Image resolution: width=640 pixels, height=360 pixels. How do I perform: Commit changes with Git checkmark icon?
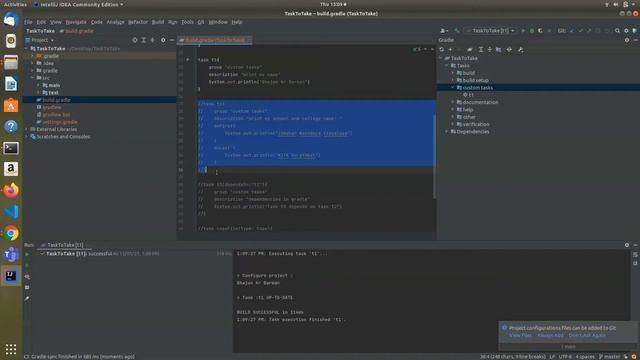coord(580,31)
